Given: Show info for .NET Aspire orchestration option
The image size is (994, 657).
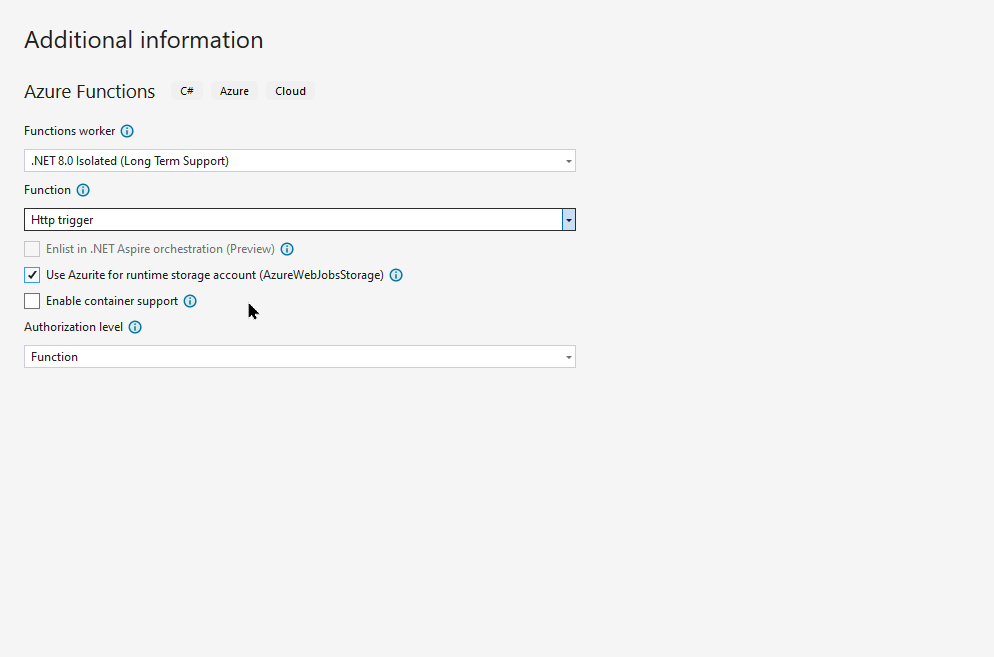Looking at the screenshot, I should coord(287,249).
